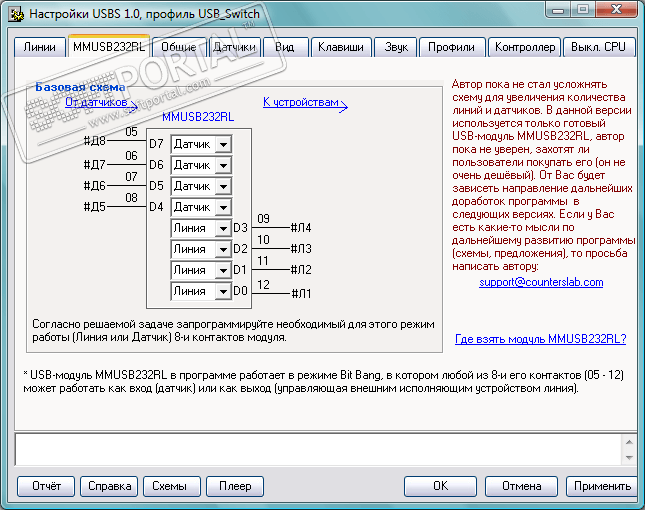Open the Датчики tab
Screen dimensions: 645x510
[x=234, y=47]
